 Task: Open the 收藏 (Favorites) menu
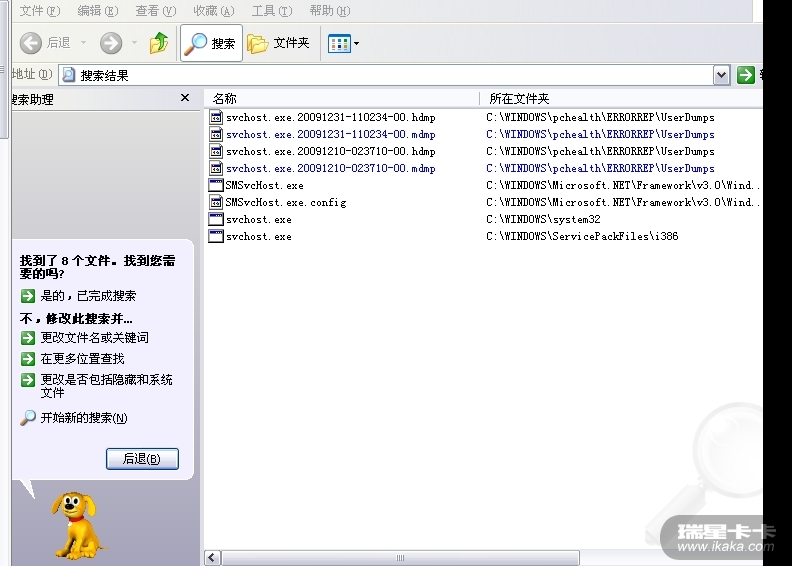[213, 11]
